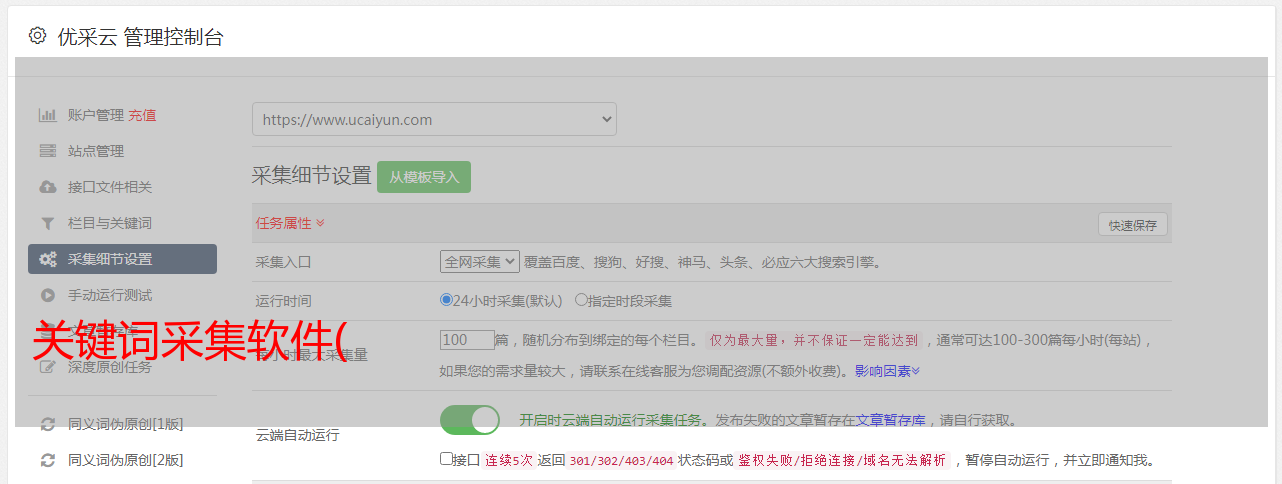Click the 采集细节设置 page heading
The height and width of the screenshot is (484, 1282).
[312, 176]
